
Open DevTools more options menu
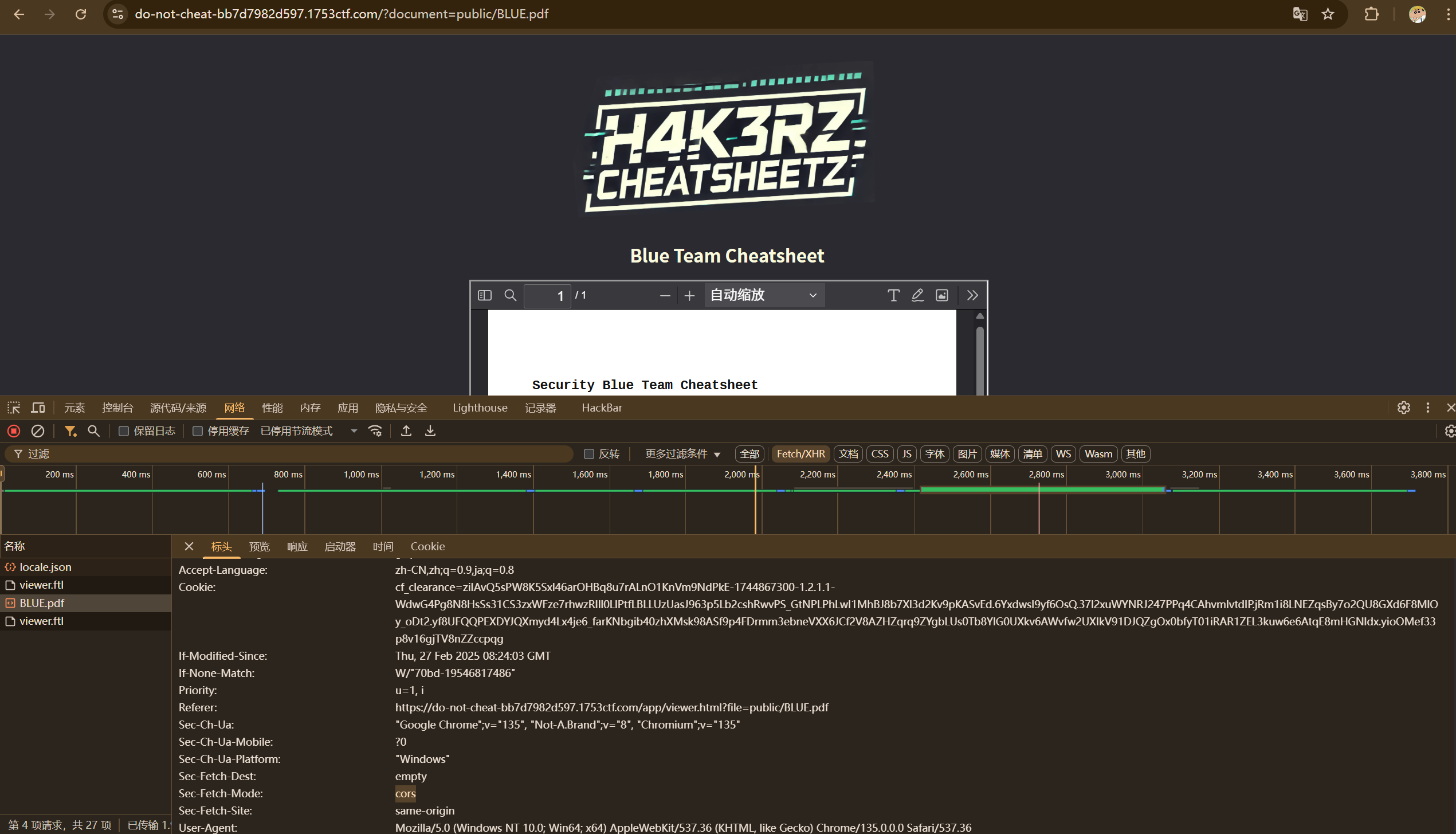1428,408
